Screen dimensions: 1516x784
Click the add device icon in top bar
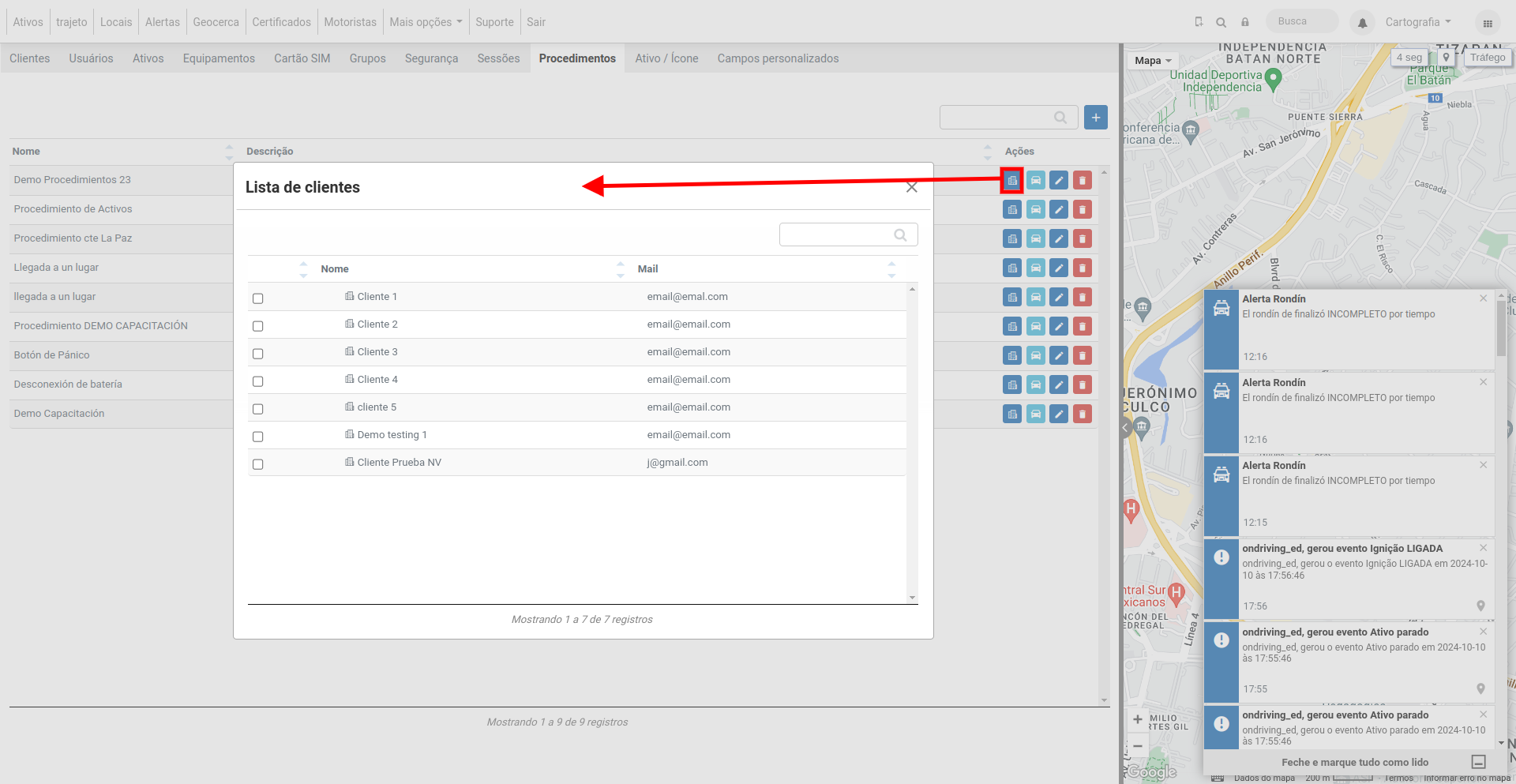click(x=1199, y=22)
